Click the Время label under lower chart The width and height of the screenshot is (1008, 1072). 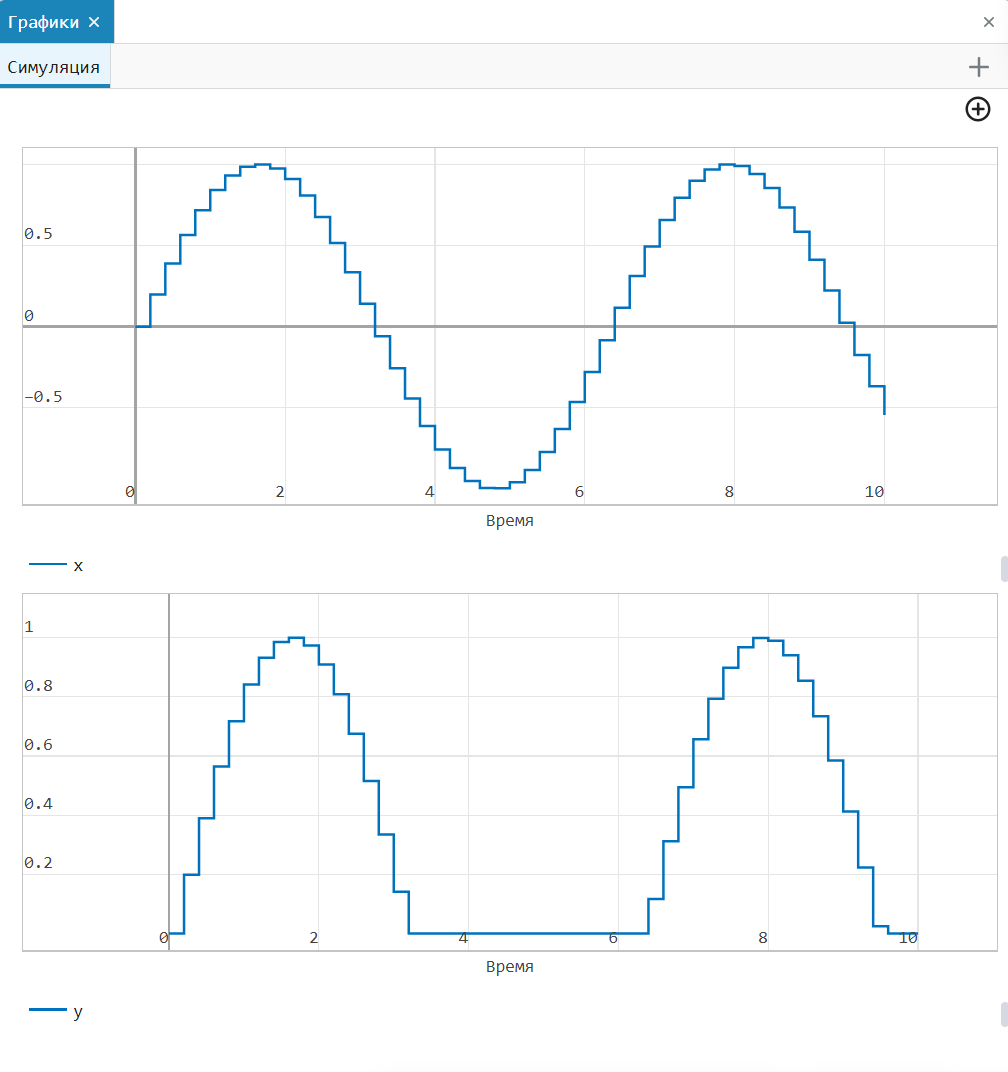[x=509, y=967]
